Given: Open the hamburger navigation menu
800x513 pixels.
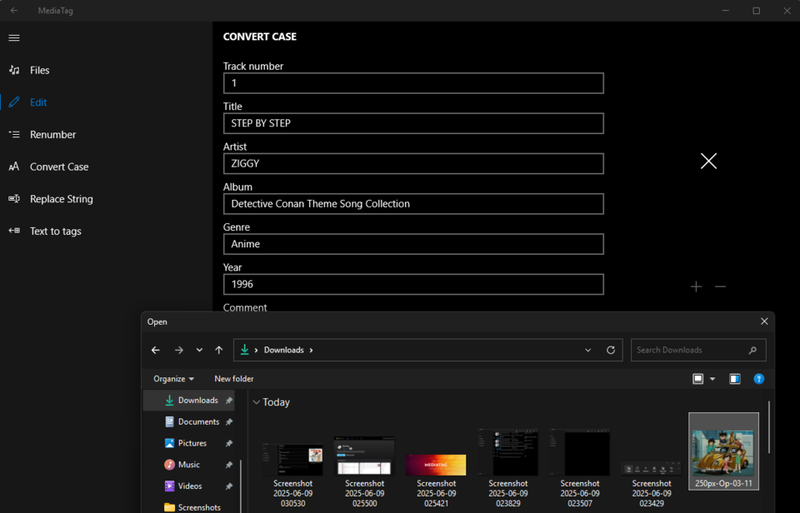Looking at the screenshot, I should pyautogui.click(x=14, y=38).
